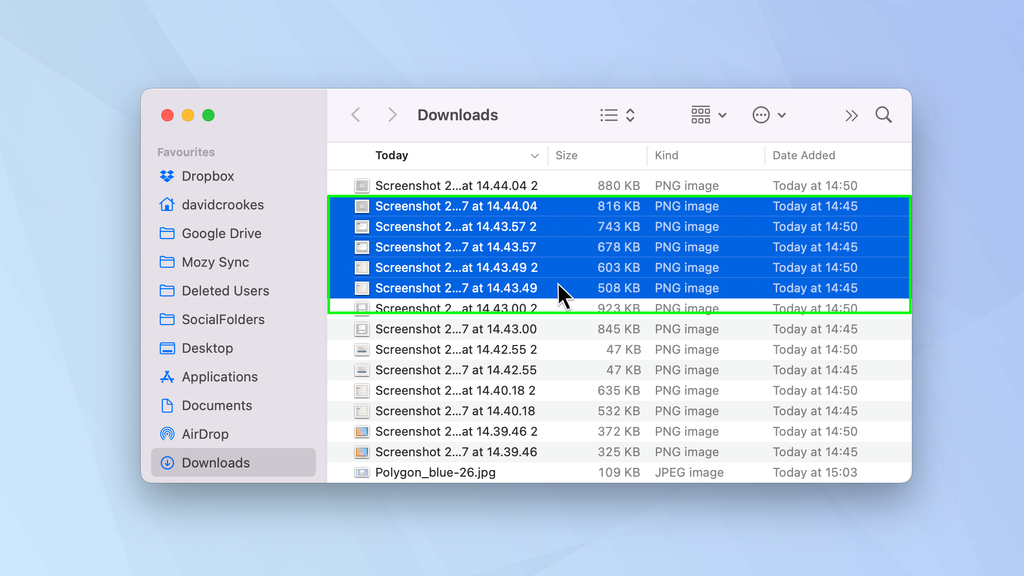Screen dimensions: 1024x576
Task: Toggle sort order chevron in Today column
Action: 534,156
